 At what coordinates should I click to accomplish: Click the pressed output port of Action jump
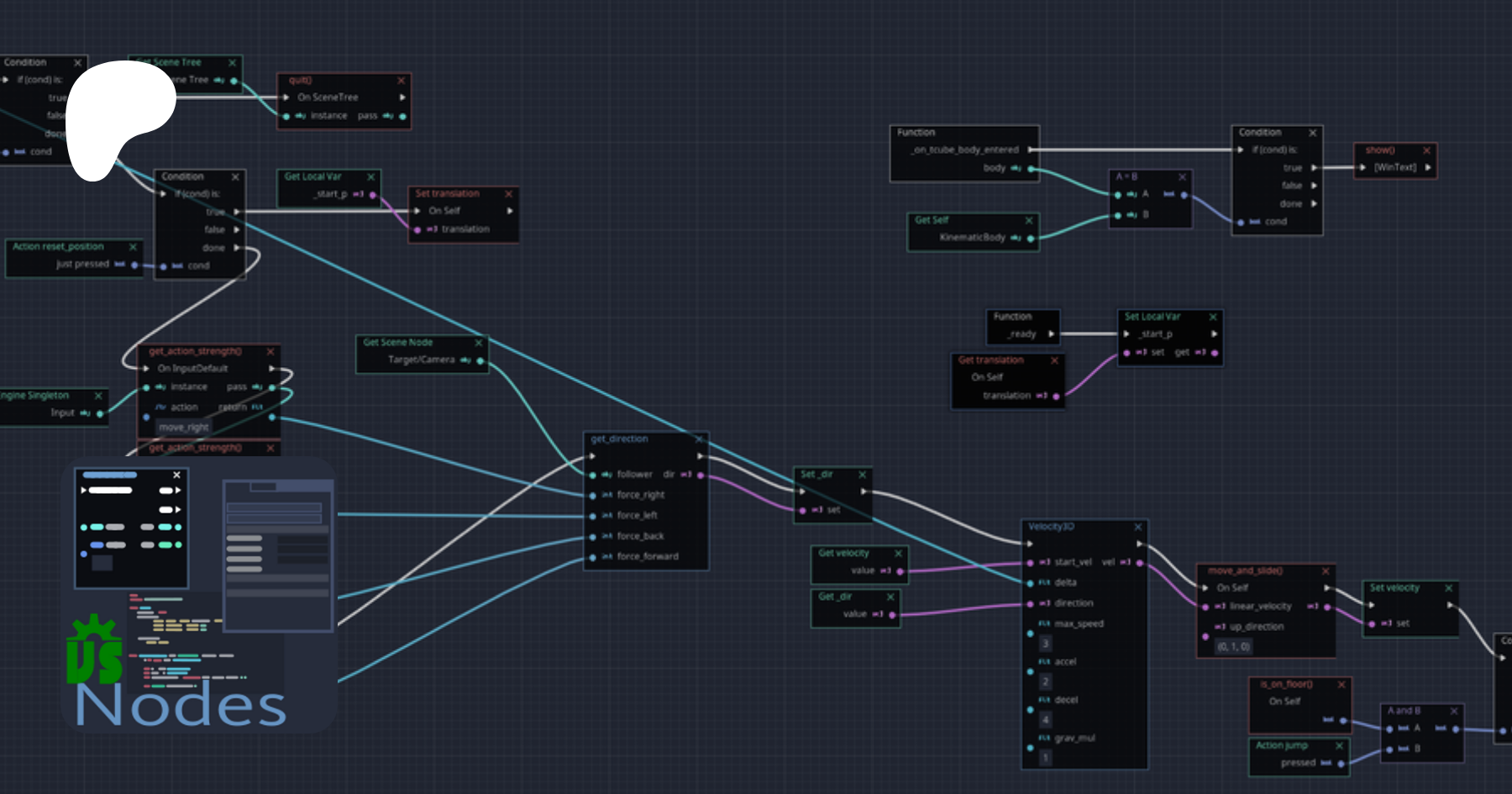coord(1341,764)
